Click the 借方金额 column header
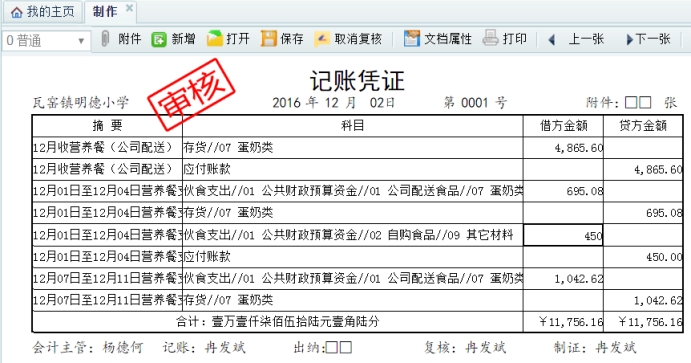Image resolution: width=691 pixels, height=363 pixels. (564, 126)
